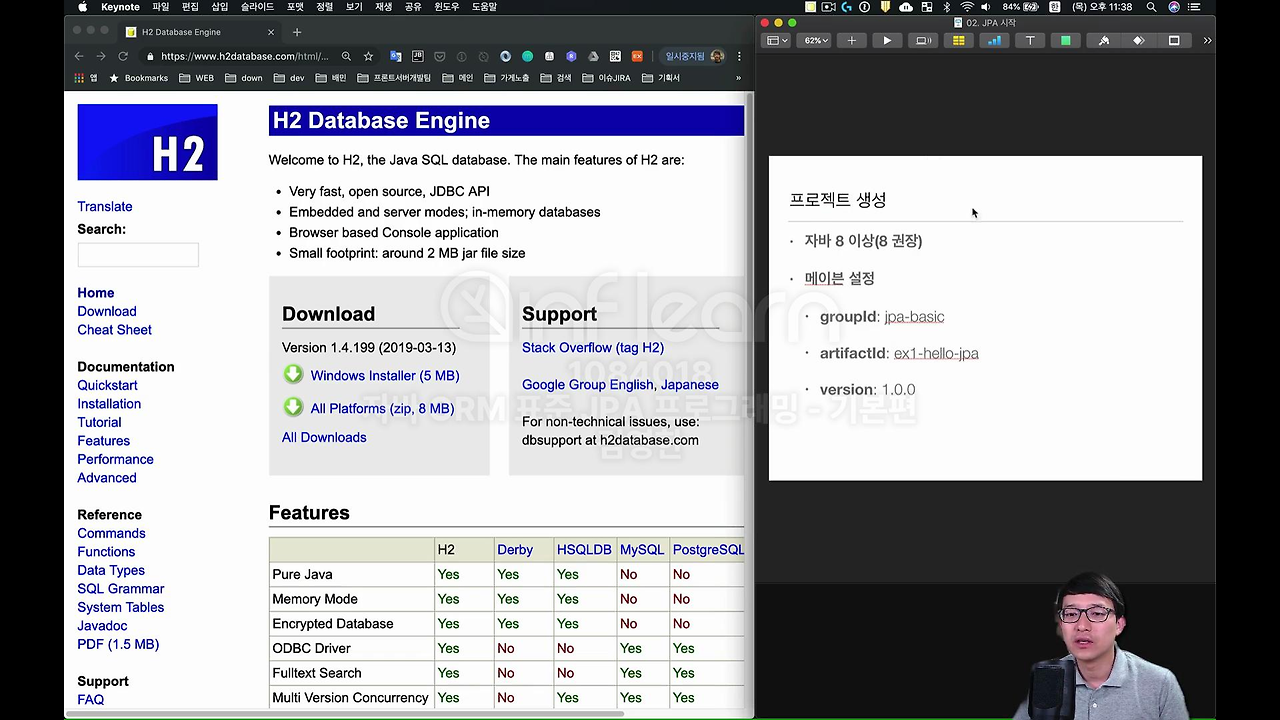Open the 슬라이드 menu
Viewport: 1280px width, 720px height.
[x=257, y=7]
